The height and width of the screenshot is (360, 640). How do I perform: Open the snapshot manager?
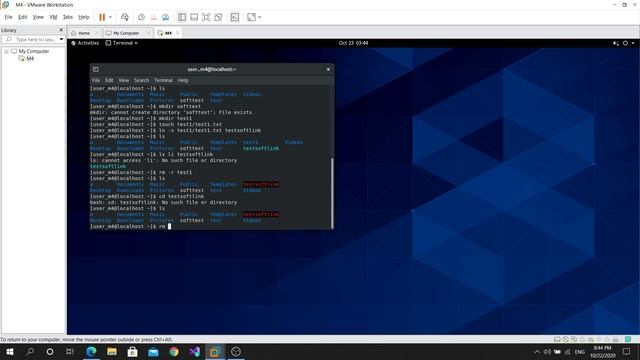pyautogui.click(x=165, y=17)
